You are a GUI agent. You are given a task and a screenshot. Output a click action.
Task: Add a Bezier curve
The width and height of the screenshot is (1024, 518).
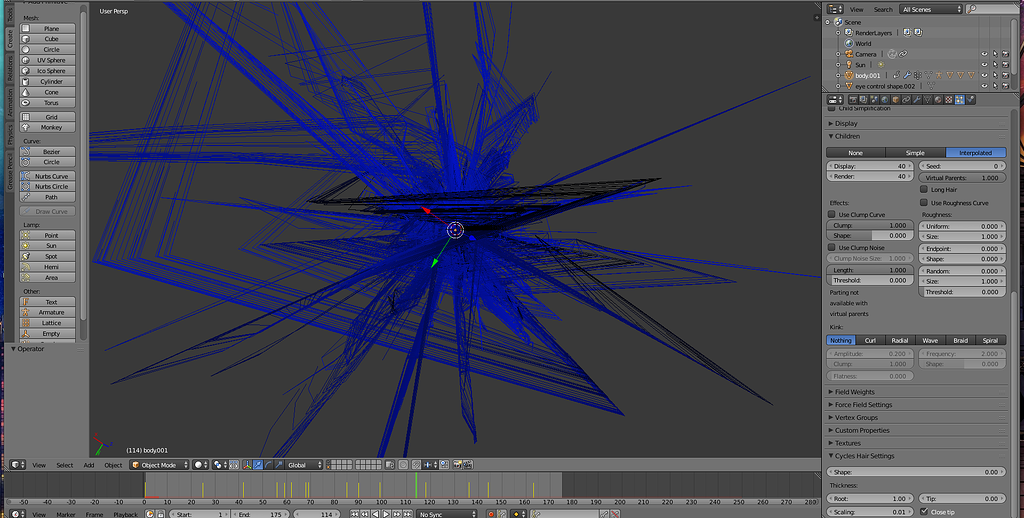point(47,152)
